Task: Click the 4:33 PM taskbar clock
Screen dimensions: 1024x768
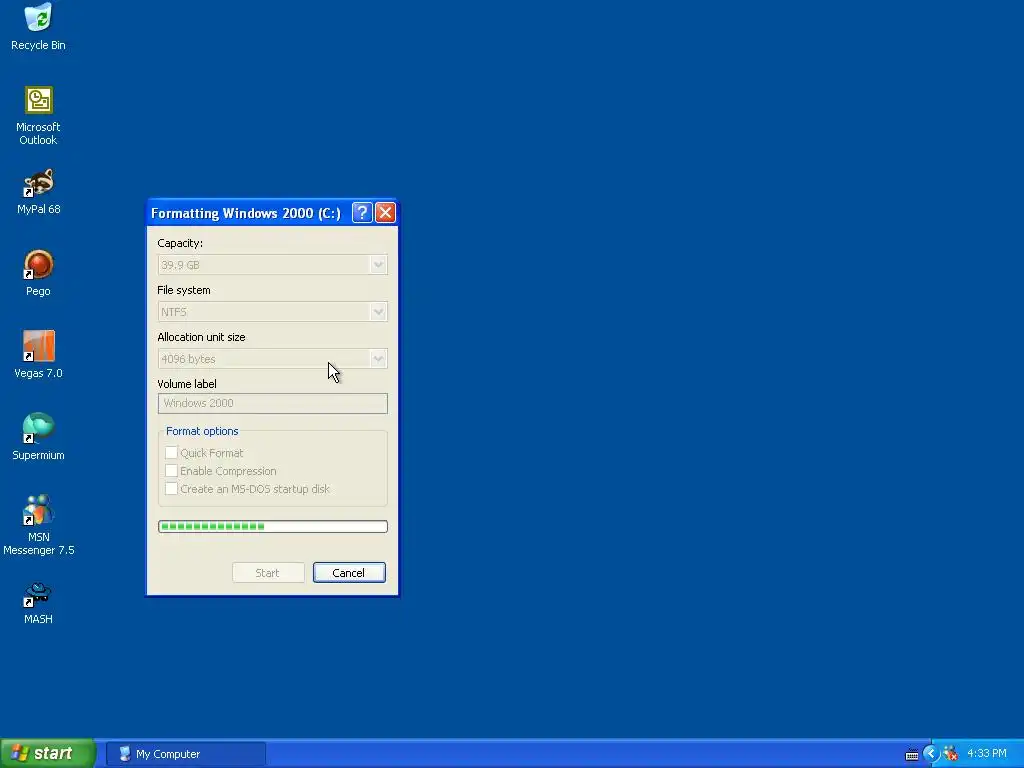Action: pyautogui.click(x=987, y=754)
